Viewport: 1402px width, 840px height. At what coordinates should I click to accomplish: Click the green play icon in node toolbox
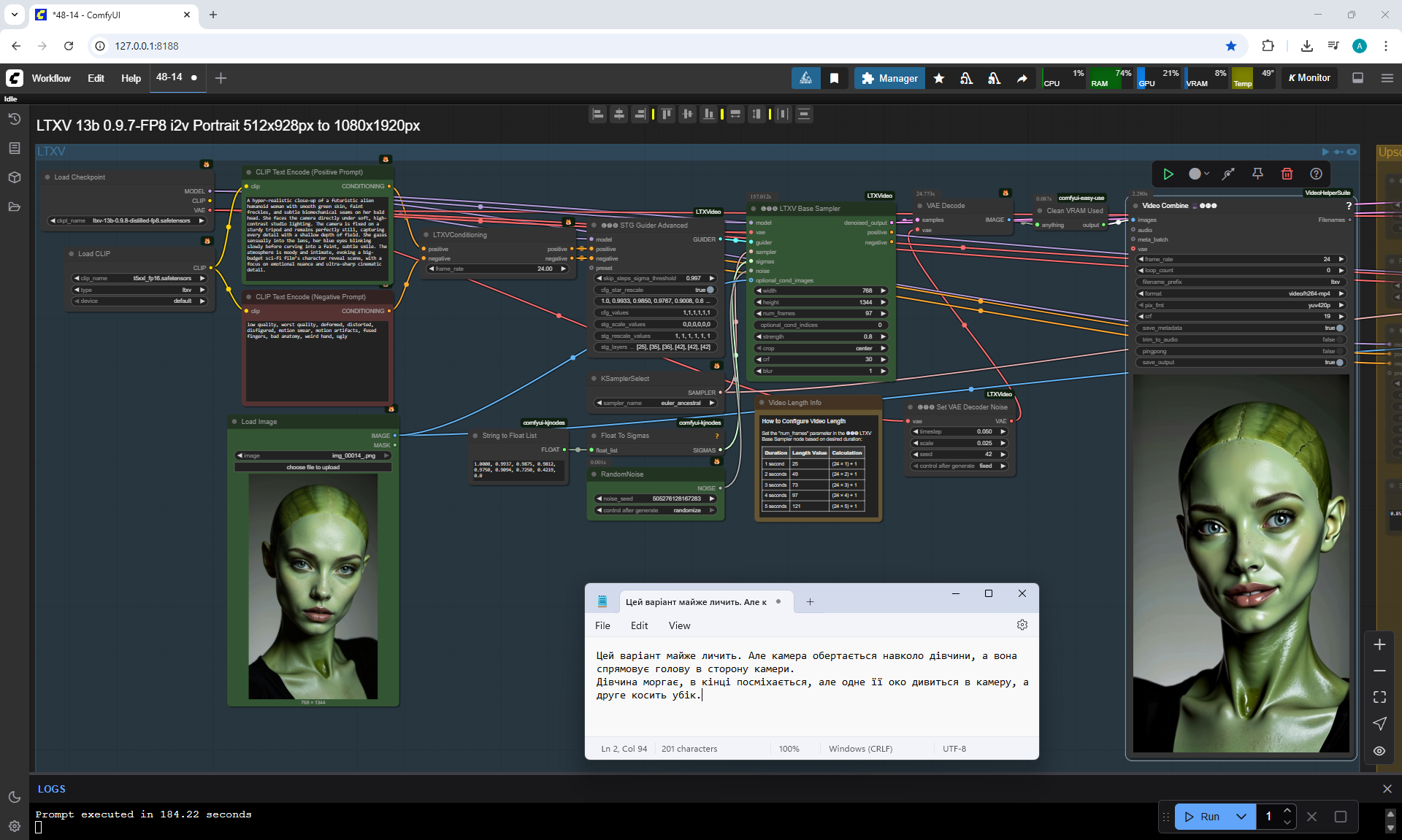point(1168,174)
